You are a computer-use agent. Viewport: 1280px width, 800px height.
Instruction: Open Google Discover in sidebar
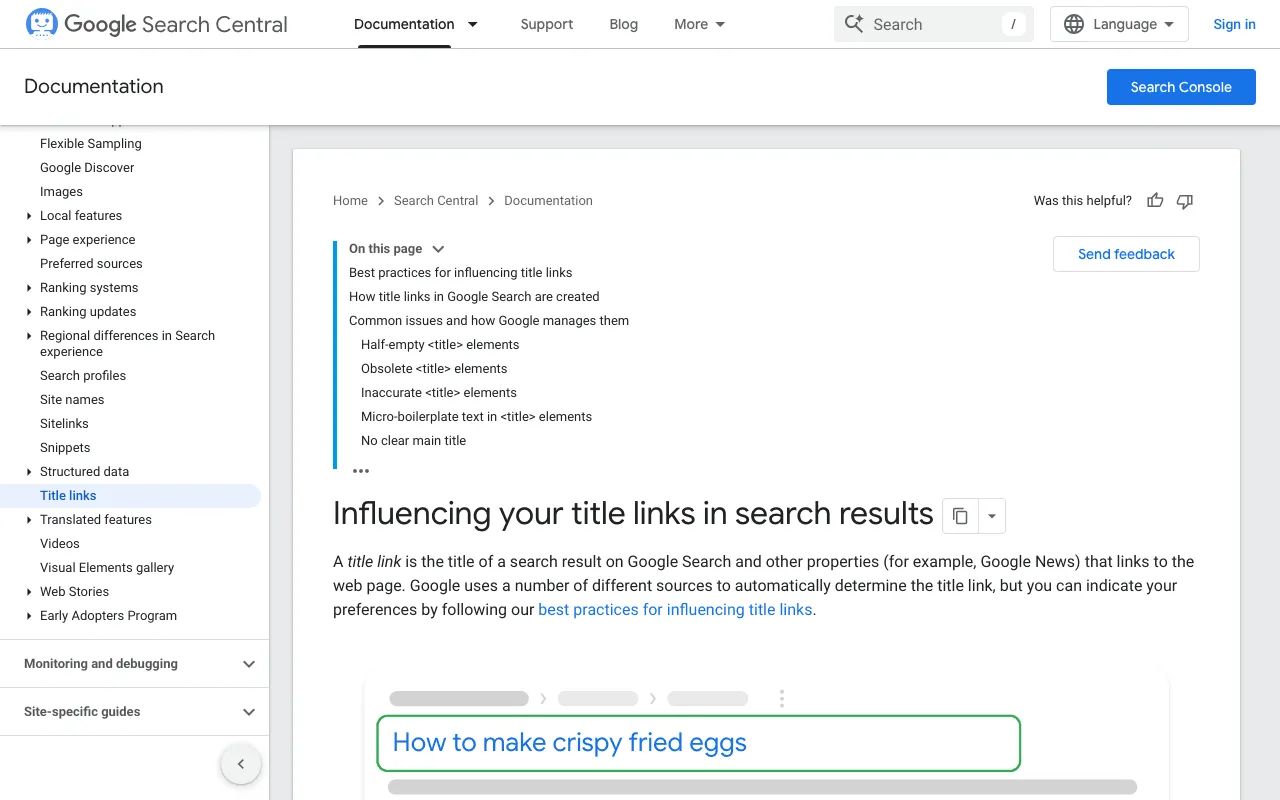coord(87,168)
